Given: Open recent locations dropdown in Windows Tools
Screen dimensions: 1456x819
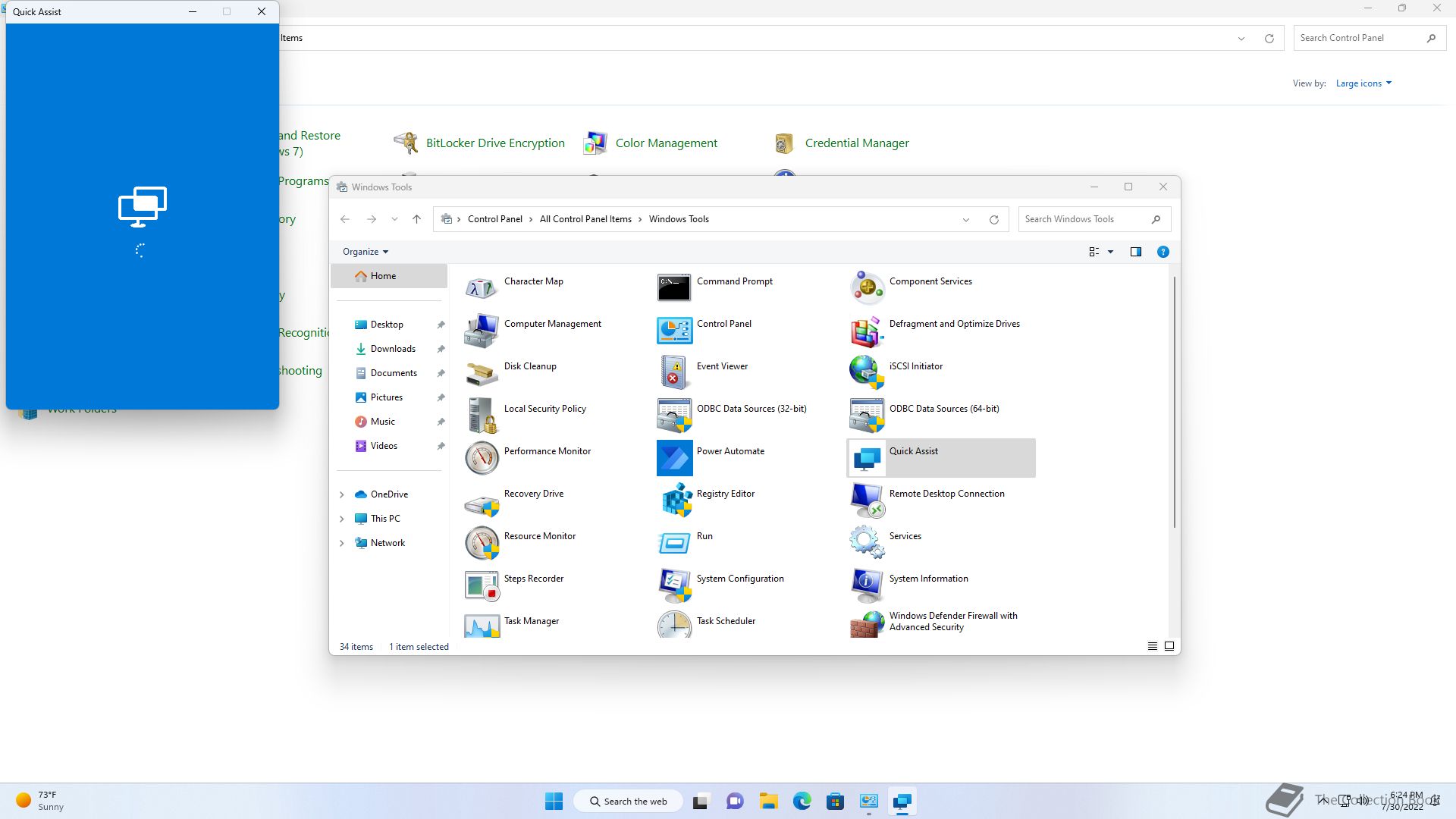Looking at the screenshot, I should coord(394,219).
